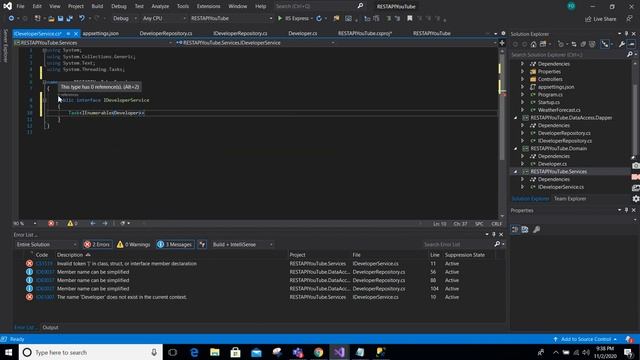Click Add to Source Control
The width and height of the screenshot is (640, 360).
tap(586, 339)
